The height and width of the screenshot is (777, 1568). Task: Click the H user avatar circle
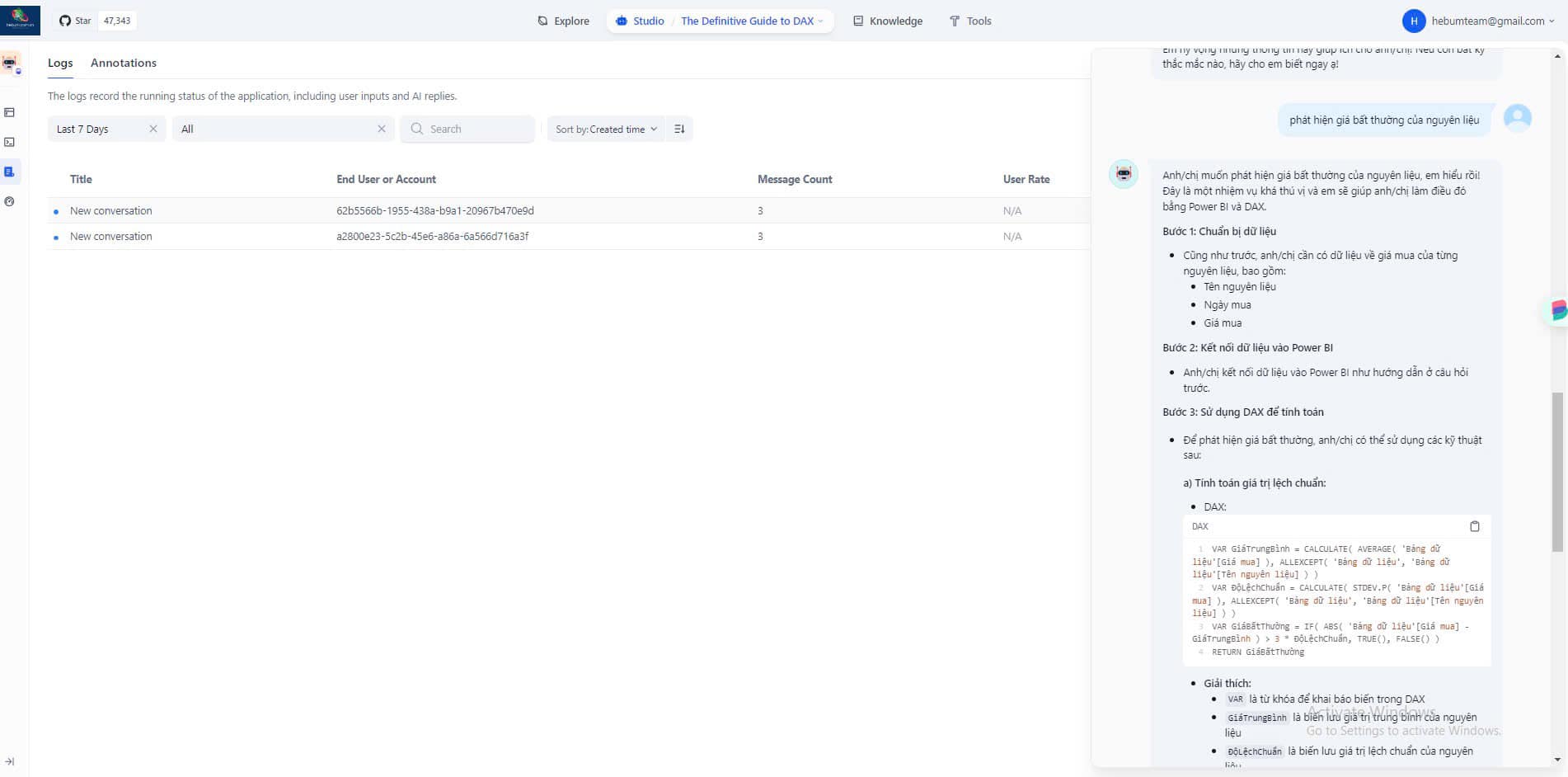(1414, 21)
